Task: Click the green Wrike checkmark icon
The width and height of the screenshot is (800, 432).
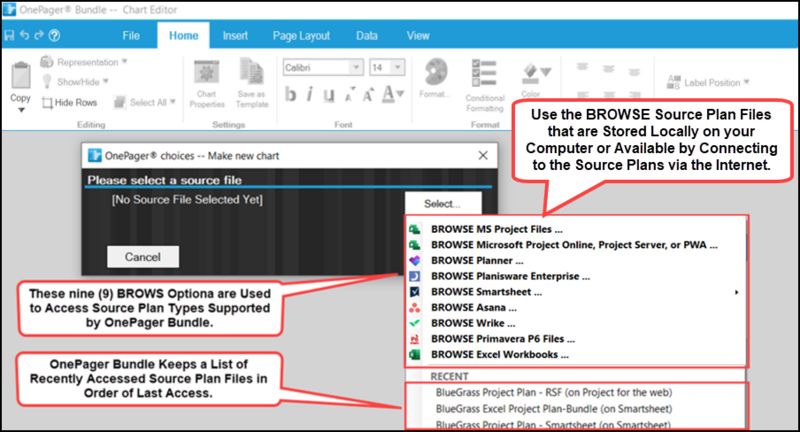Action: coord(415,323)
